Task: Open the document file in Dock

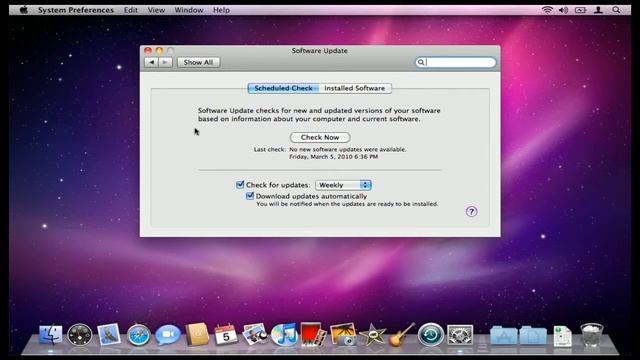Action: (562, 336)
